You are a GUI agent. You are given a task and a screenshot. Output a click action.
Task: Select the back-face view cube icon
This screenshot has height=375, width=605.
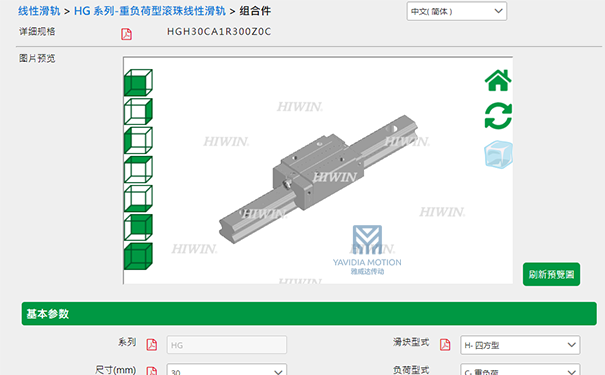point(138,227)
